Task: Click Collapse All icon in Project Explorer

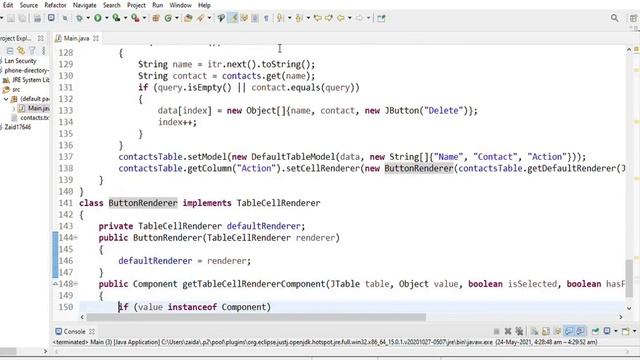Action: click(x=10, y=51)
